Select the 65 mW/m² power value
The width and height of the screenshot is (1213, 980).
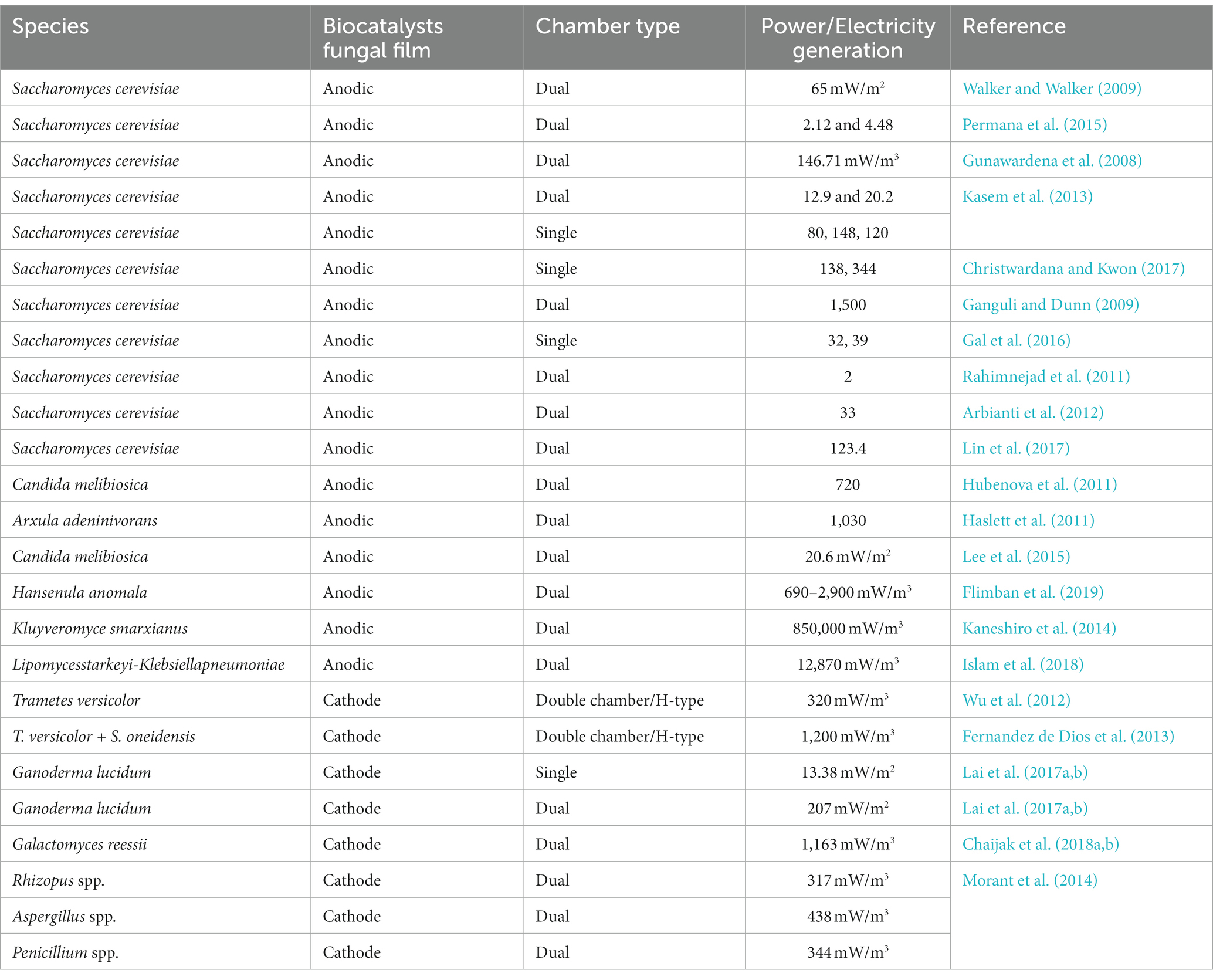848,89
